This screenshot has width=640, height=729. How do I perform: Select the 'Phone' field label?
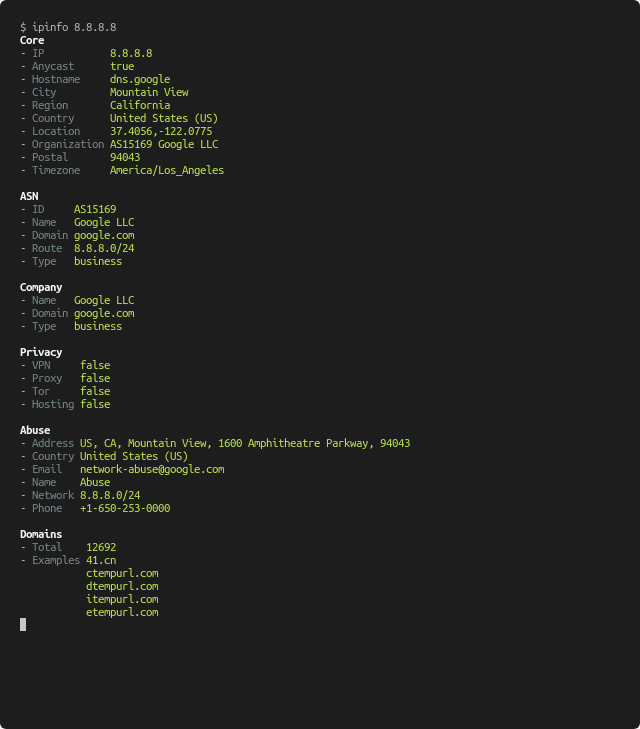click(x=47, y=509)
